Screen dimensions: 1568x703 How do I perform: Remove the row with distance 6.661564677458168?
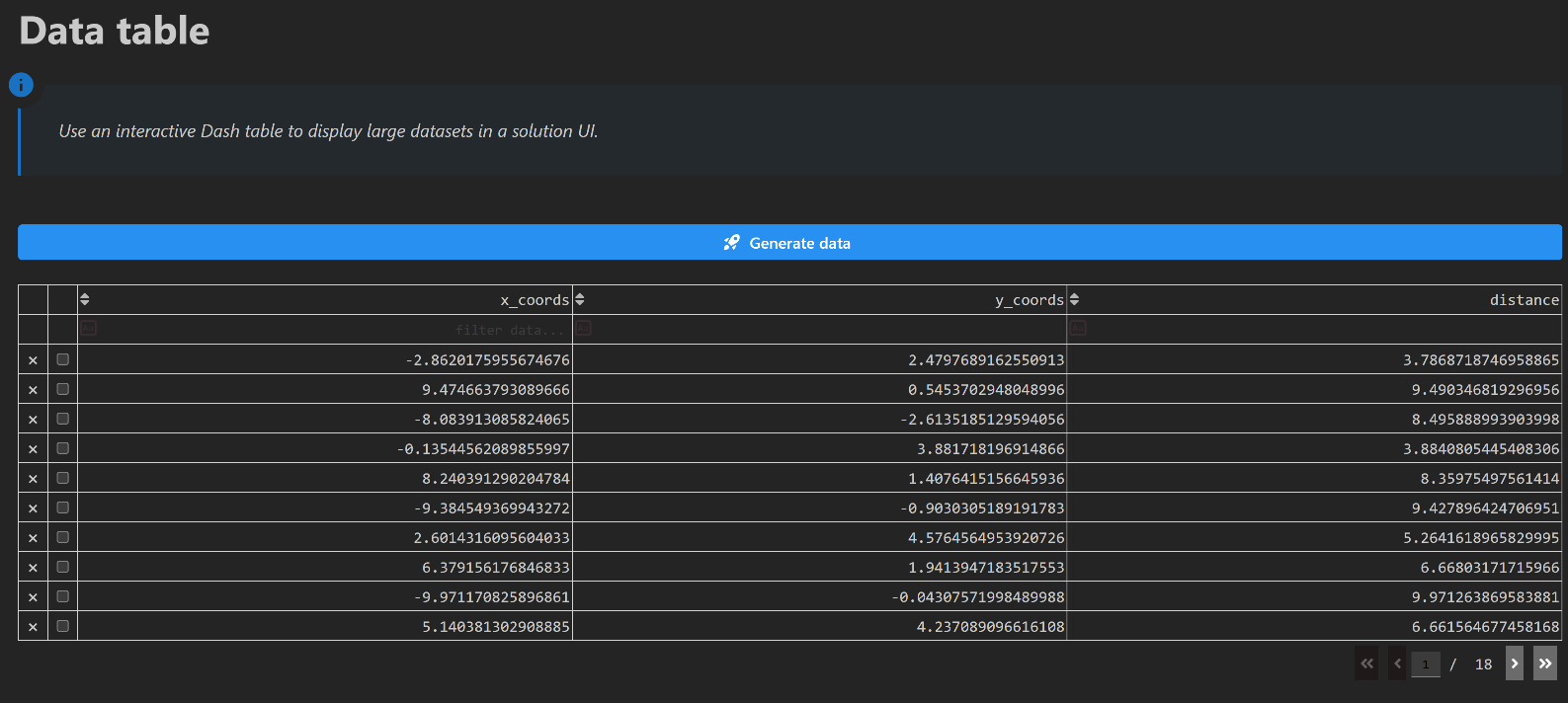click(x=33, y=627)
